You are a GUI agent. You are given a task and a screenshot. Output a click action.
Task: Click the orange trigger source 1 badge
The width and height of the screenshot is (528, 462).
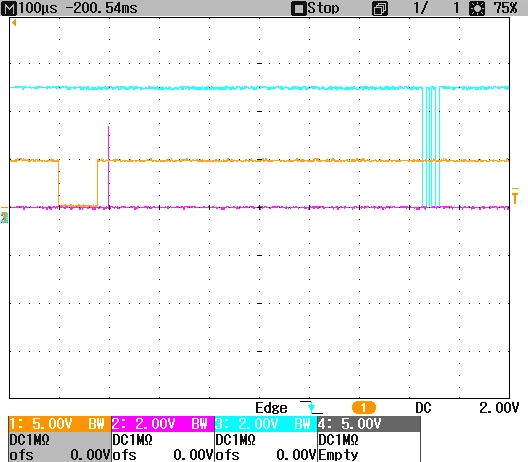[364, 408]
